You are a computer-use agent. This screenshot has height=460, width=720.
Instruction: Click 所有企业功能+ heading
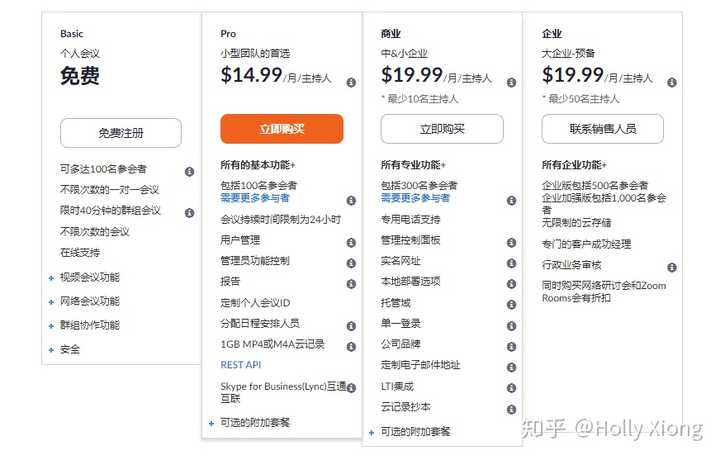click(x=574, y=165)
